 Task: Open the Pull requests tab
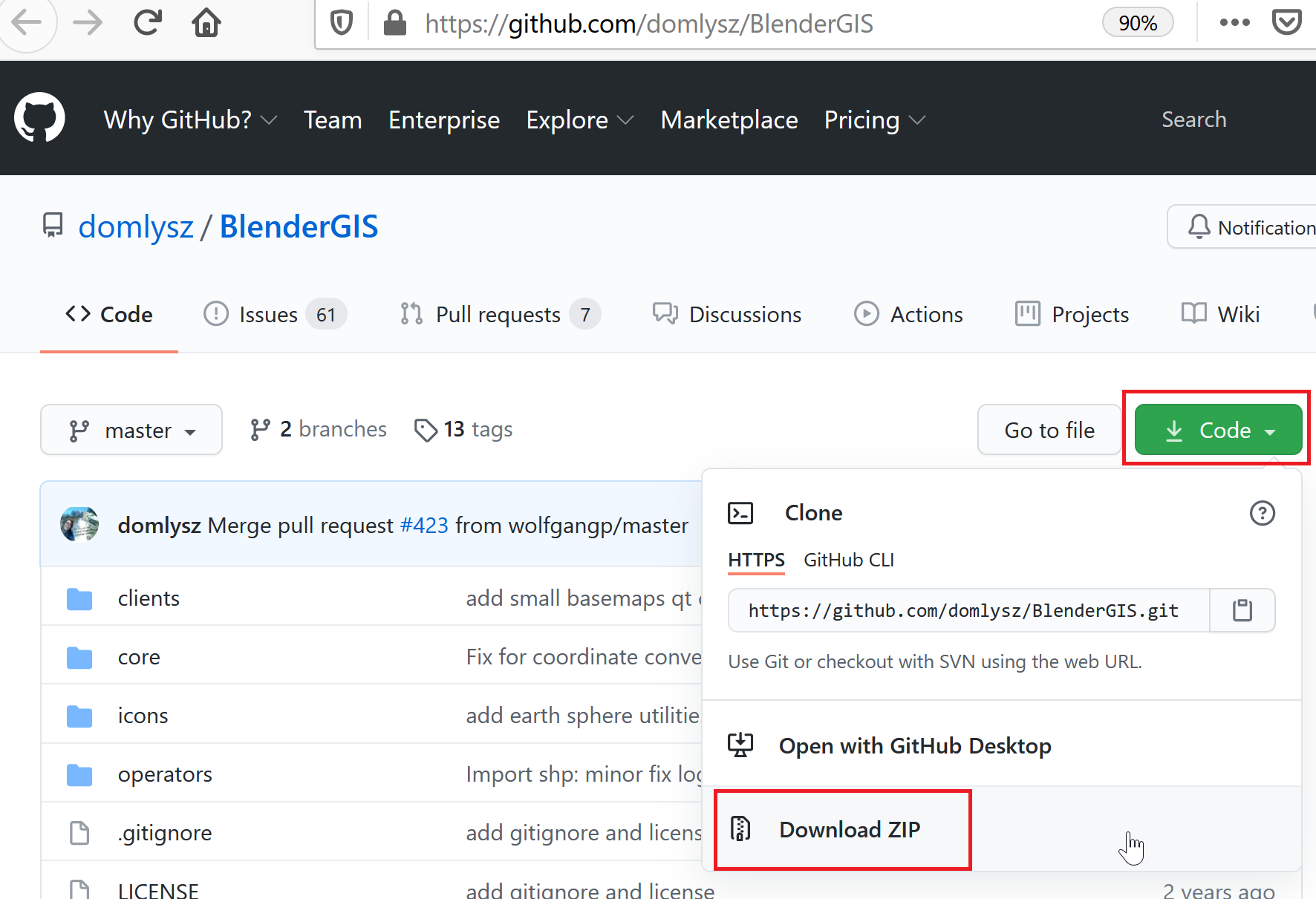click(x=500, y=314)
